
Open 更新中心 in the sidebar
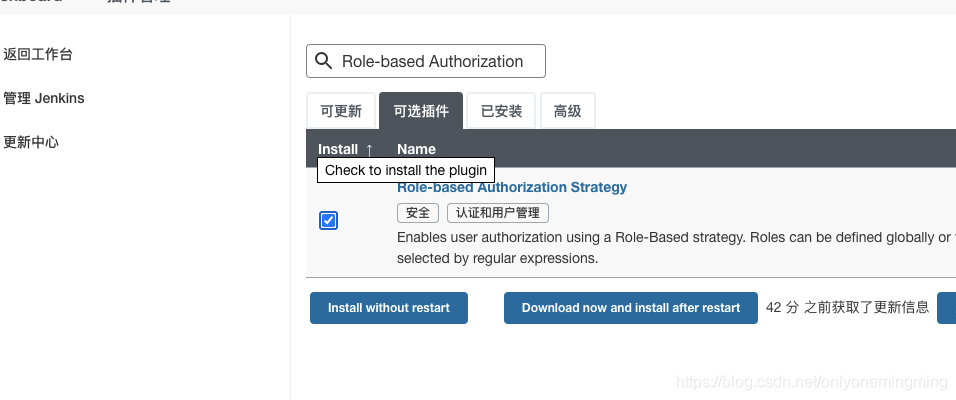30,142
